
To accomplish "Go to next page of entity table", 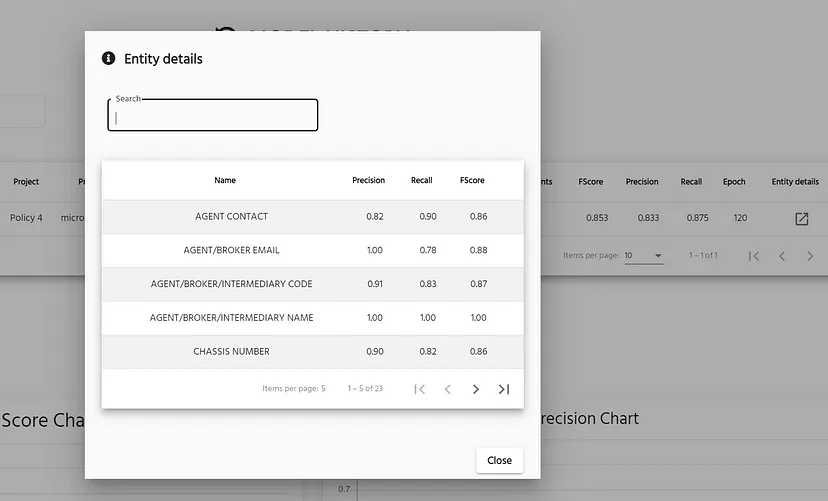I will click(476, 389).
